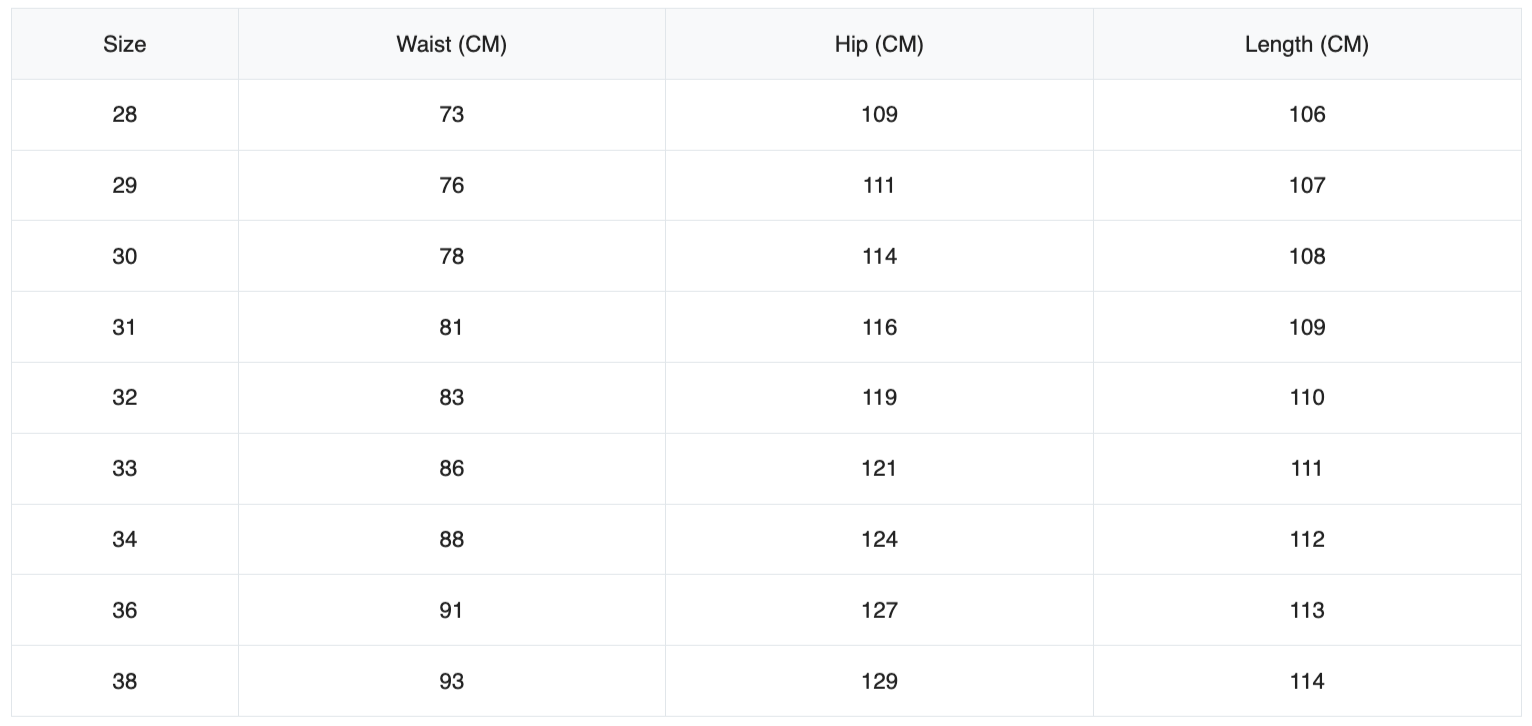Click size 31 in the Size column
The image size is (1532, 726).
click(x=124, y=327)
